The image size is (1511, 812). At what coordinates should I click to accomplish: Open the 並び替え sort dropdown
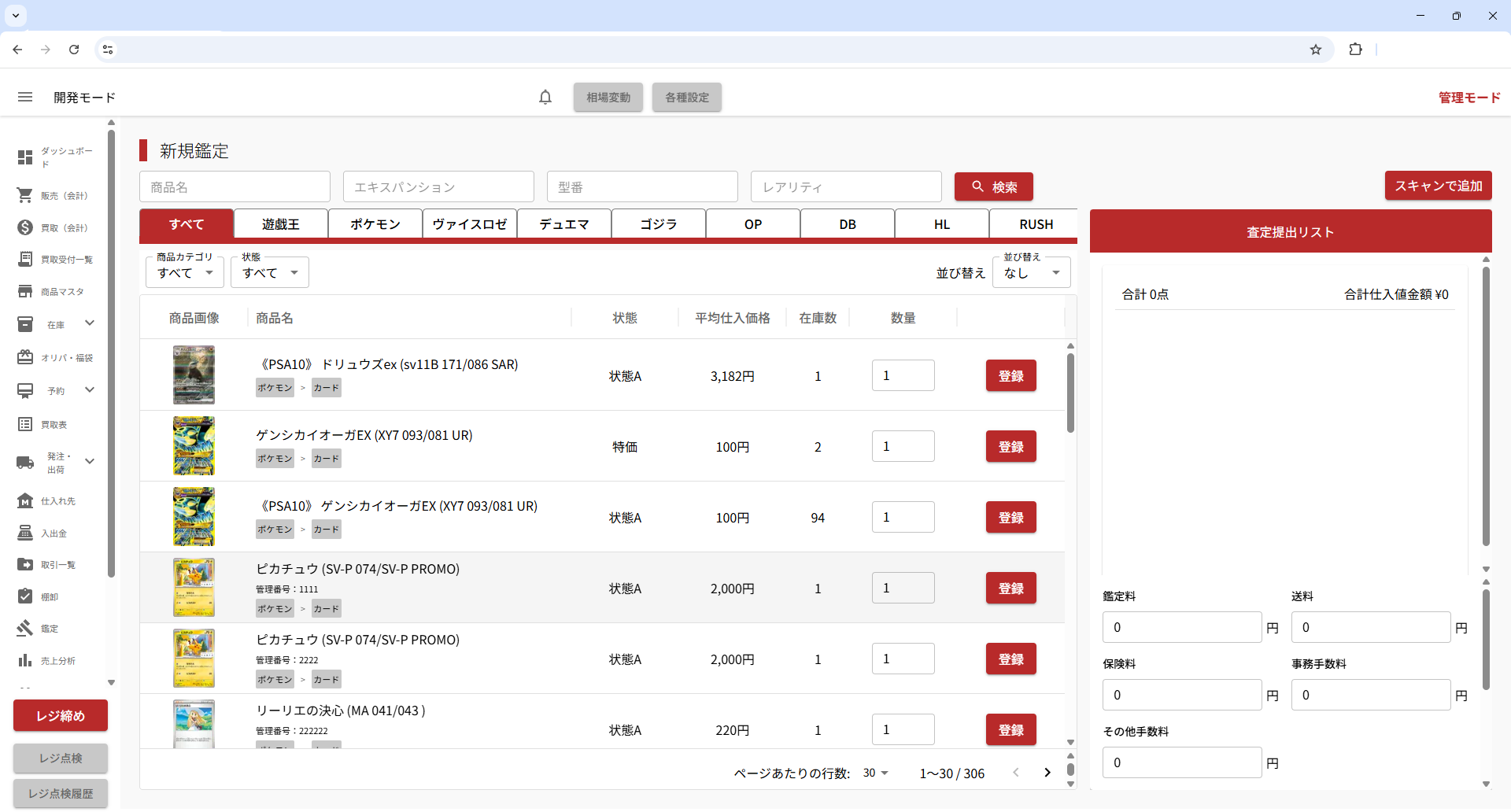1031,273
